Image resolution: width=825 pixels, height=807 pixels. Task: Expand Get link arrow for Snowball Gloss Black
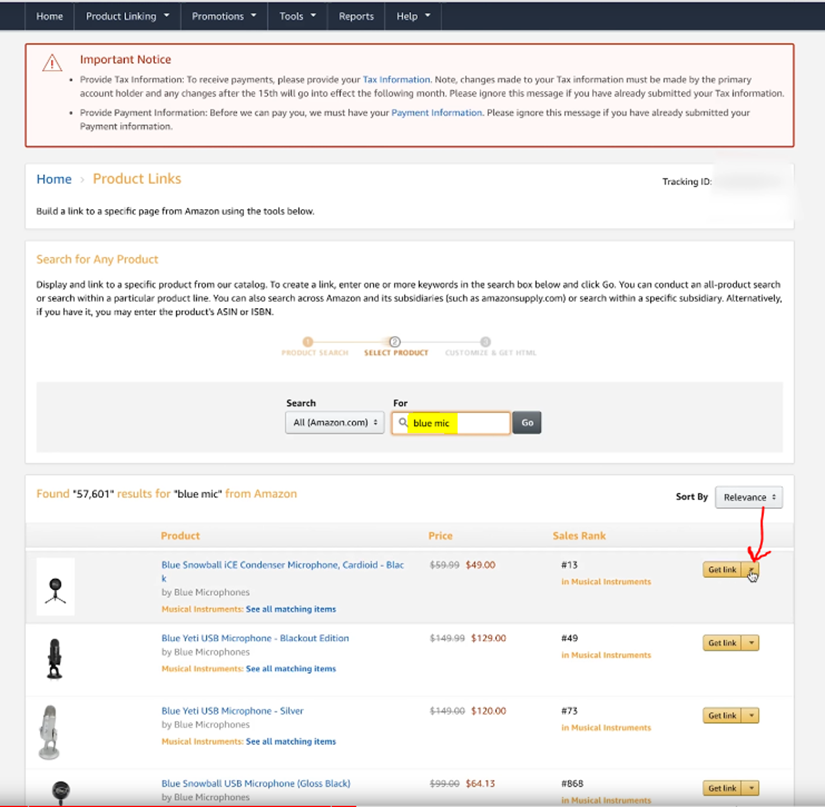[x=751, y=788]
